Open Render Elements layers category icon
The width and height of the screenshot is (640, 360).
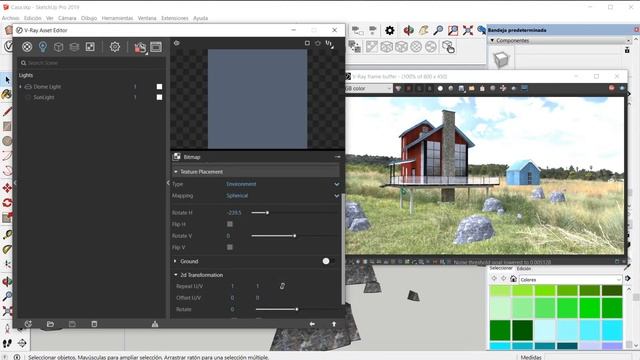(x=74, y=47)
